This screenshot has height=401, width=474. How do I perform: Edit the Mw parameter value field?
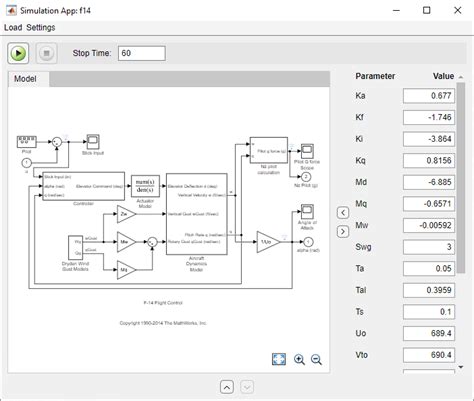pos(429,225)
